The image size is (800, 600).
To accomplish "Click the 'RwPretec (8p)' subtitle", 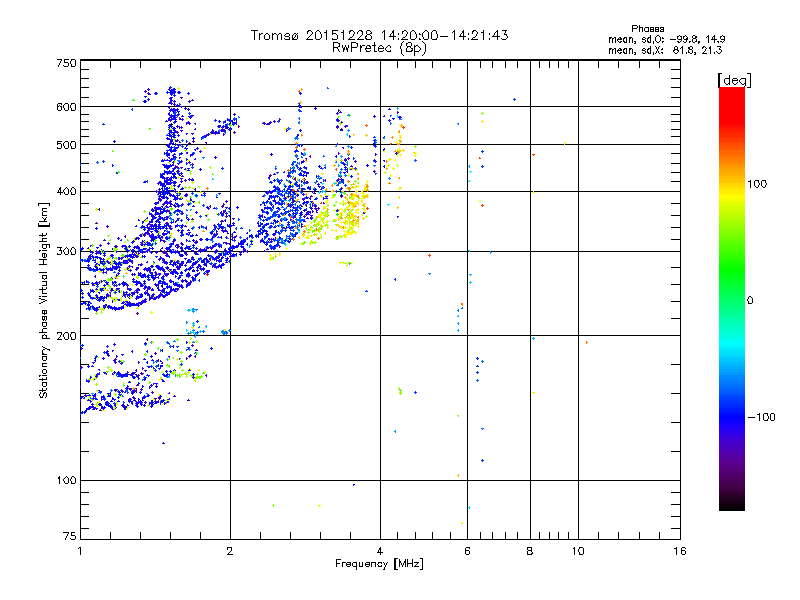I will [x=380, y=48].
